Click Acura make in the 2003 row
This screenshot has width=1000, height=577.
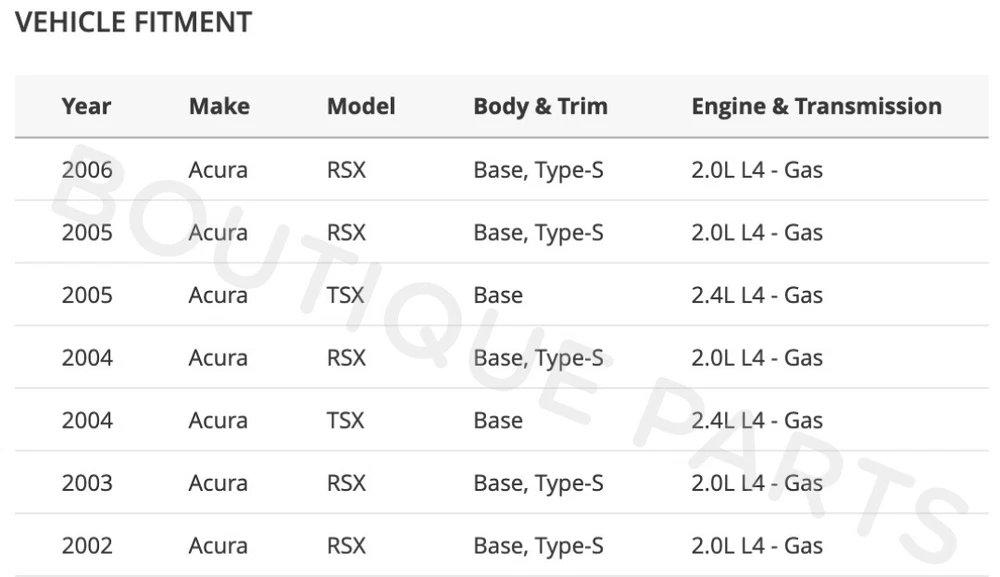point(218,484)
